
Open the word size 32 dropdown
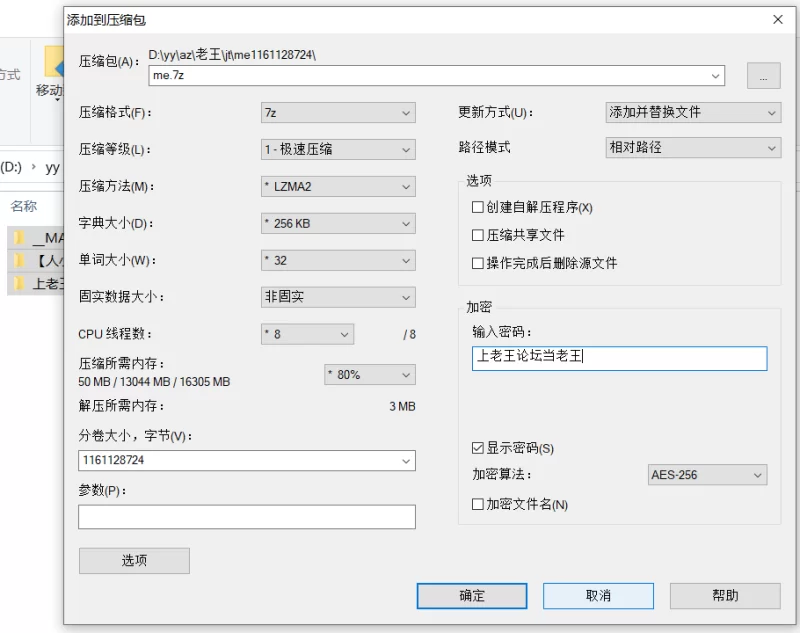(x=338, y=261)
